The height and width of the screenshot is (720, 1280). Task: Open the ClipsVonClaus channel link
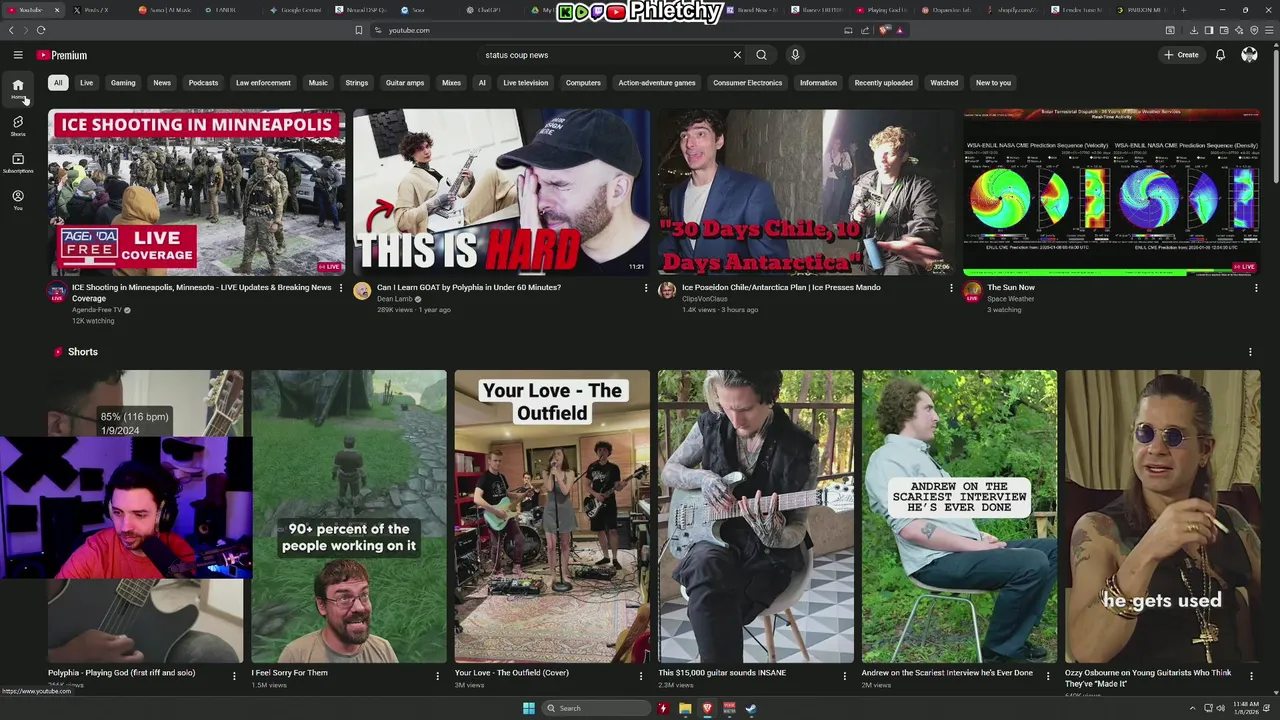coord(705,299)
